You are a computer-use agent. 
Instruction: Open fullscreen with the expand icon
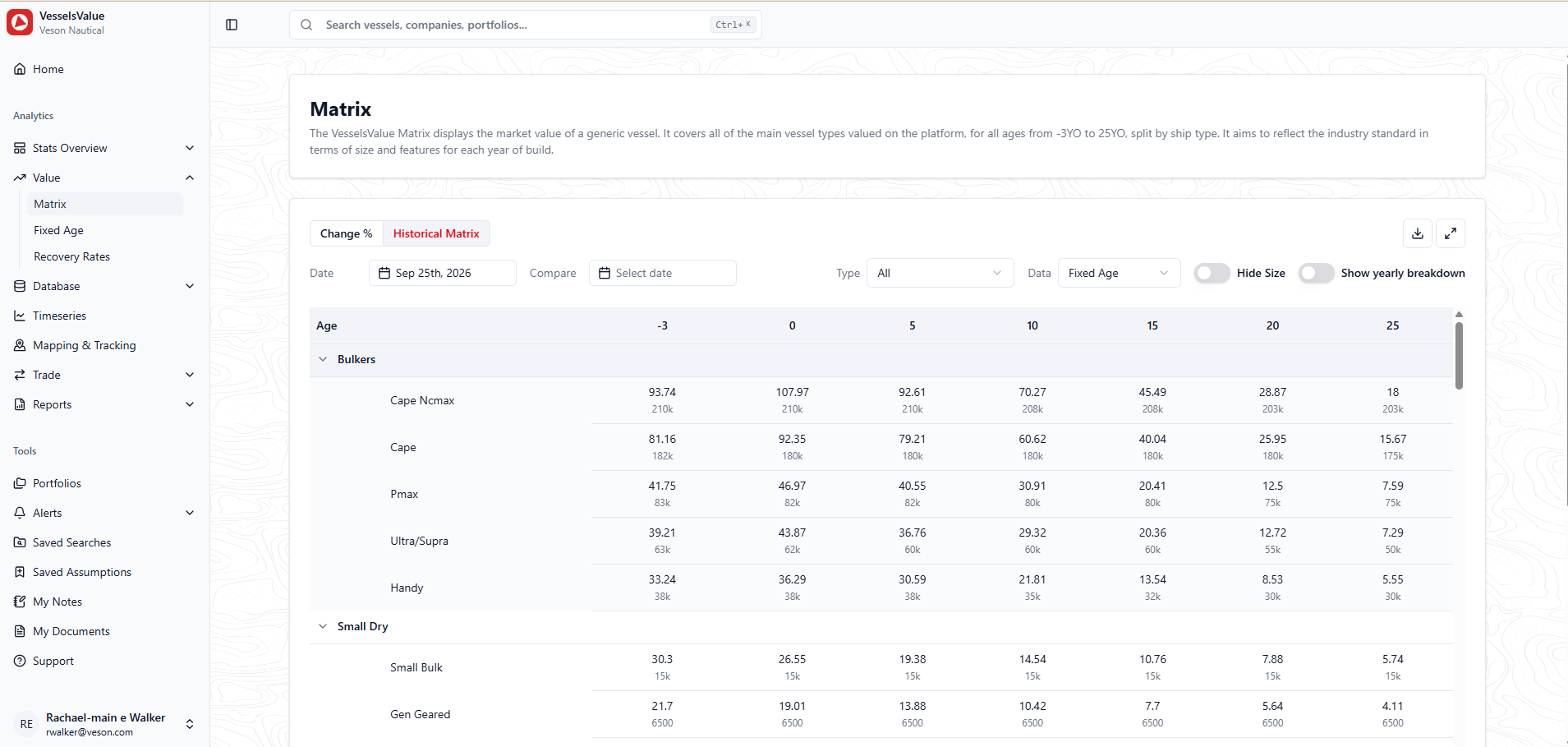1451,233
